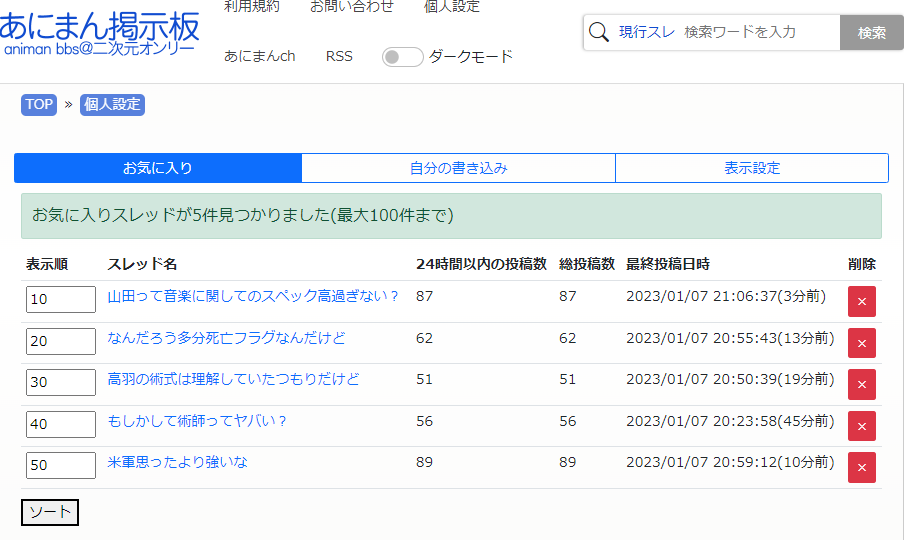
Task: Click the magnifying glass search icon
Action: tap(599, 32)
